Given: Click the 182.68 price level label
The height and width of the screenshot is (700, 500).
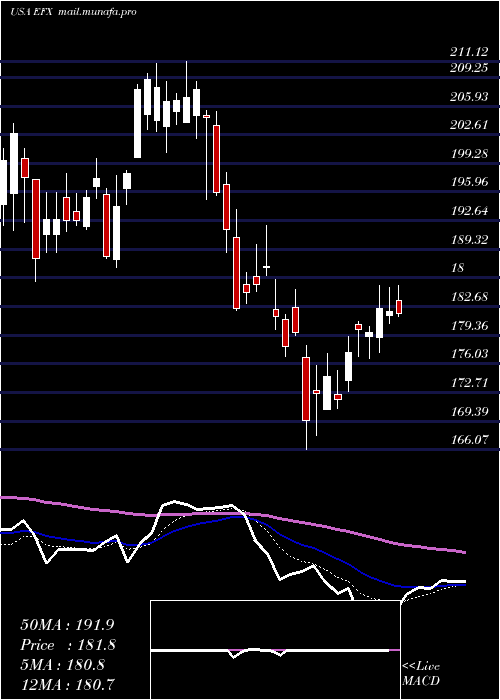Looking at the screenshot, I should [468, 297].
